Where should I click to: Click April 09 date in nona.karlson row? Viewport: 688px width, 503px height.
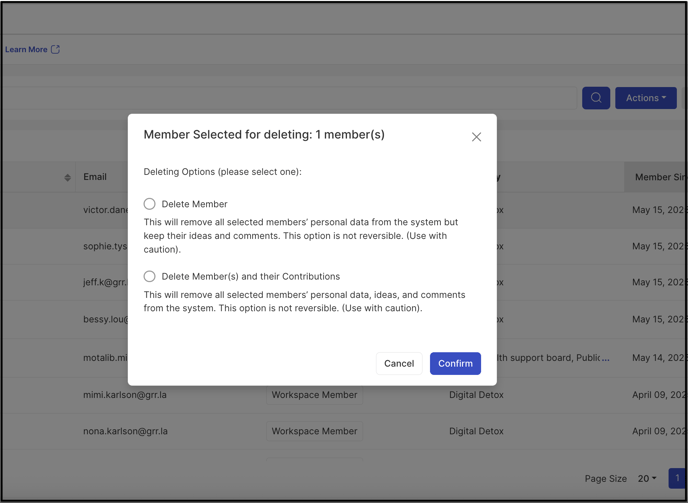[658, 431]
